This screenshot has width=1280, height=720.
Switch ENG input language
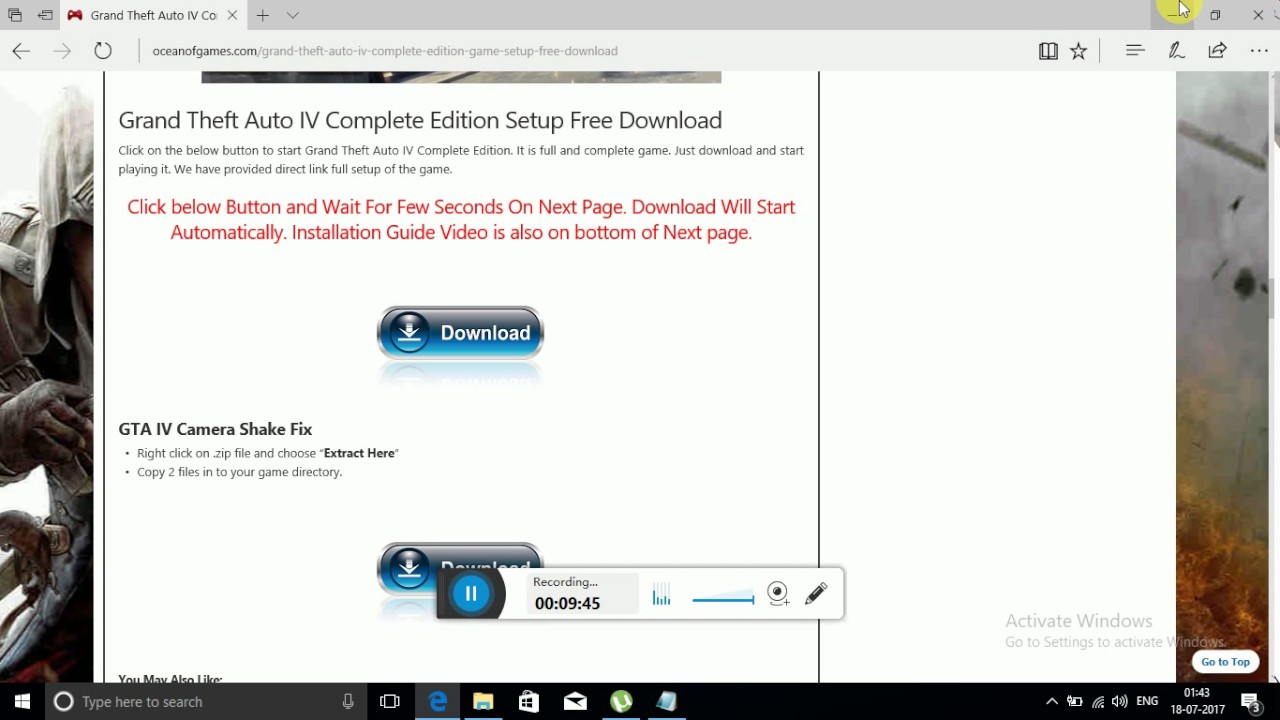click(1147, 702)
